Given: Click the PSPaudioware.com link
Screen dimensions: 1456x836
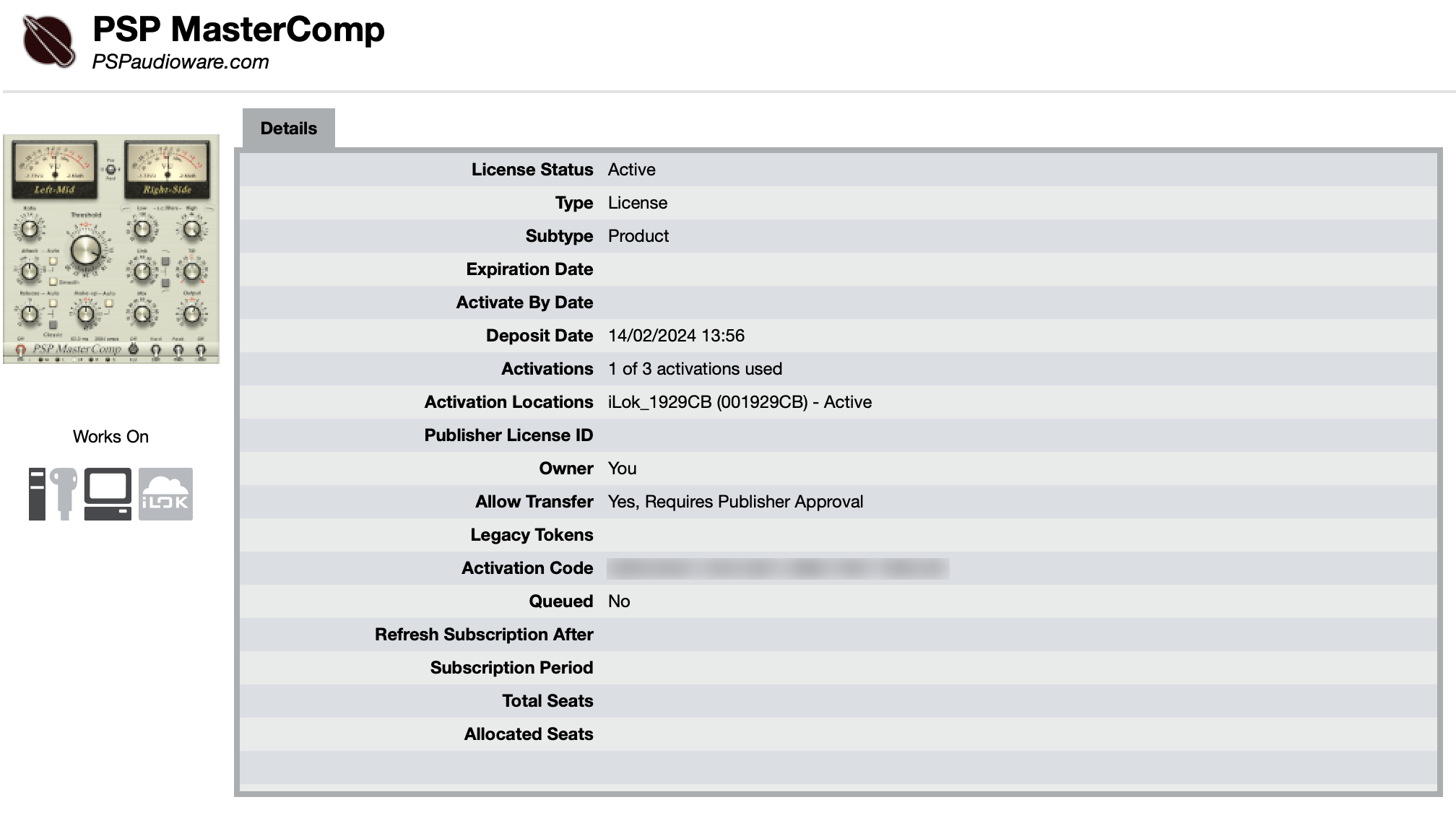Looking at the screenshot, I should [x=181, y=62].
